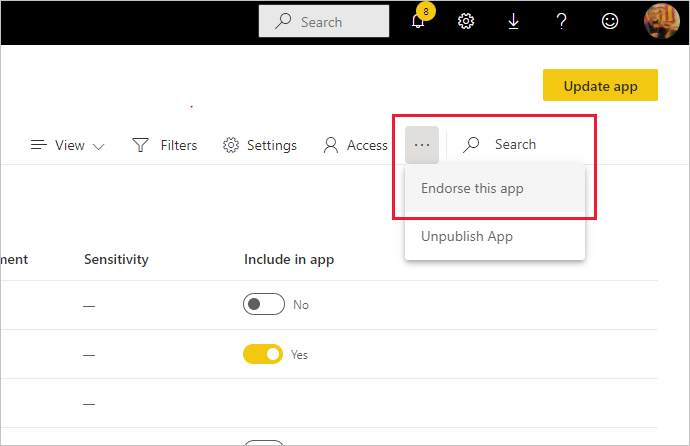Image resolution: width=690 pixels, height=446 pixels.
Task: Open workspace Settings in toolbar
Action: tap(260, 145)
